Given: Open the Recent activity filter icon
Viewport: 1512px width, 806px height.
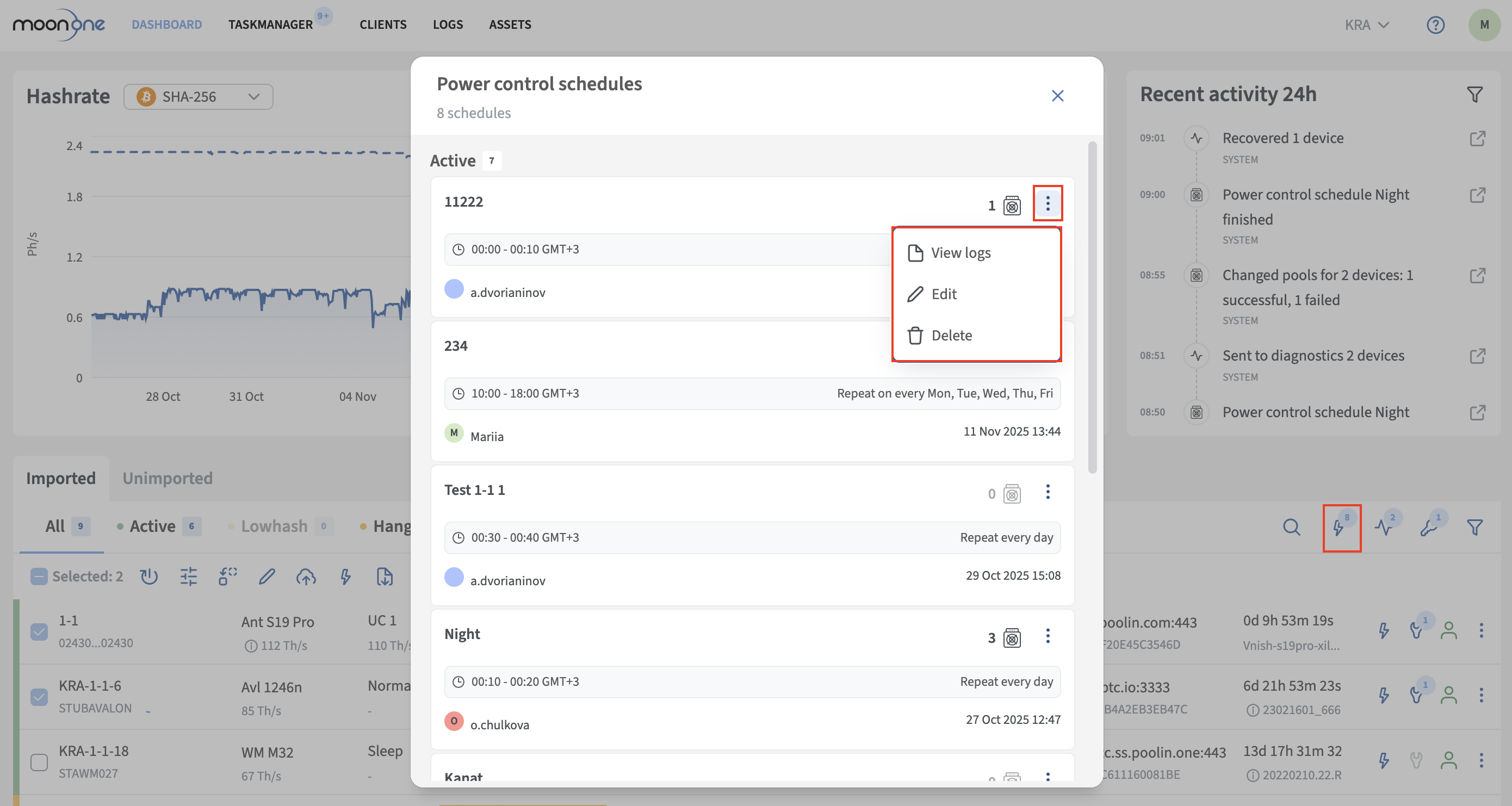Looking at the screenshot, I should (1474, 95).
